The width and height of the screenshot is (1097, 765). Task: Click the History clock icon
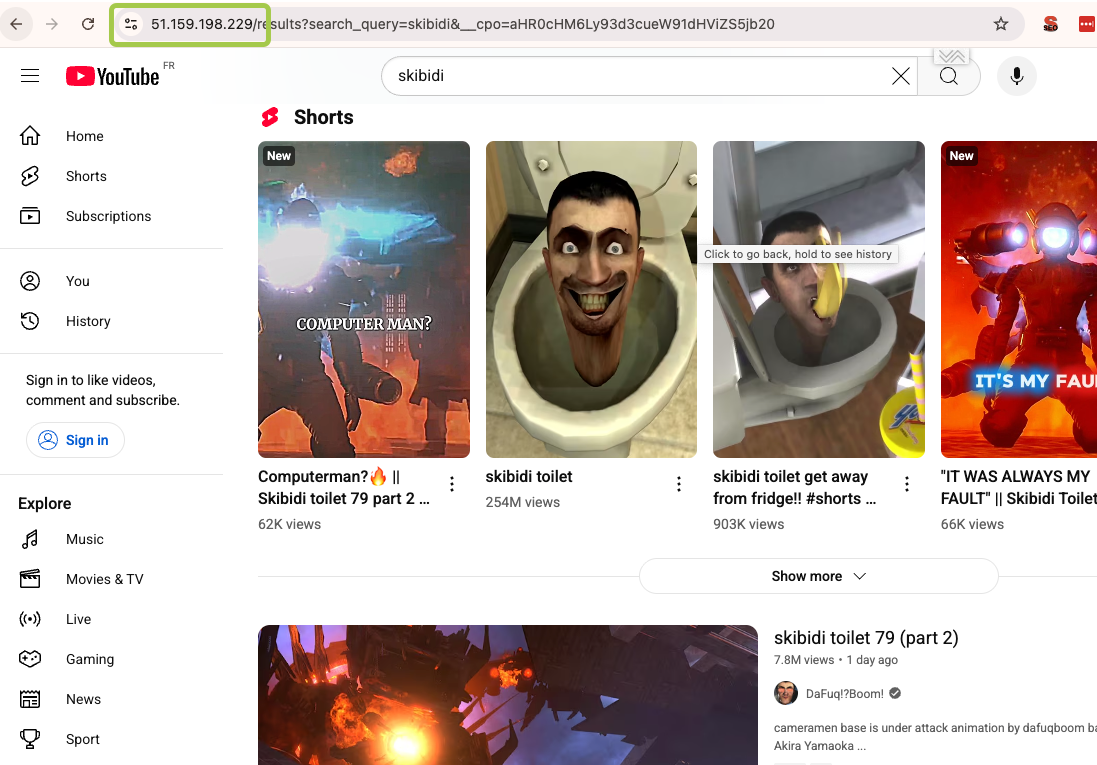30,321
